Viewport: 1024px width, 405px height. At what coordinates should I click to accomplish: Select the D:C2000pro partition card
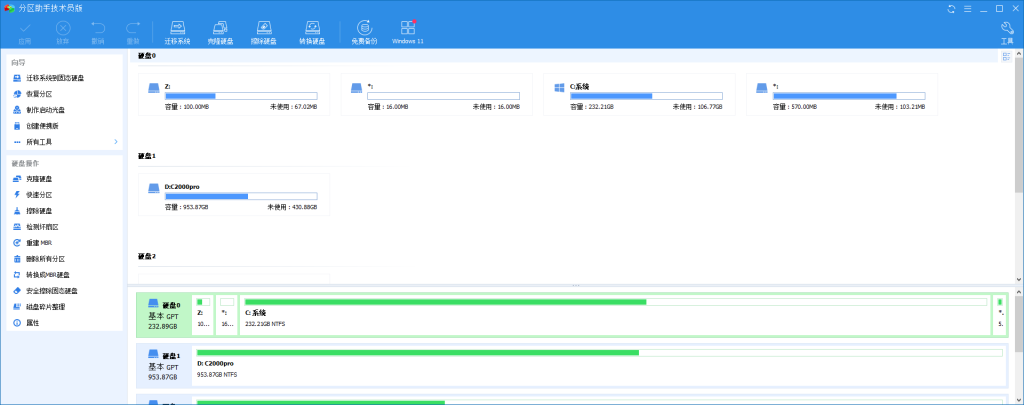234,196
